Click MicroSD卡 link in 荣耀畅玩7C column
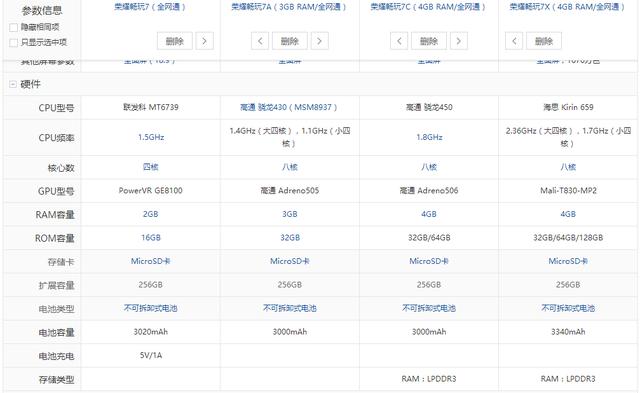 coord(429,261)
